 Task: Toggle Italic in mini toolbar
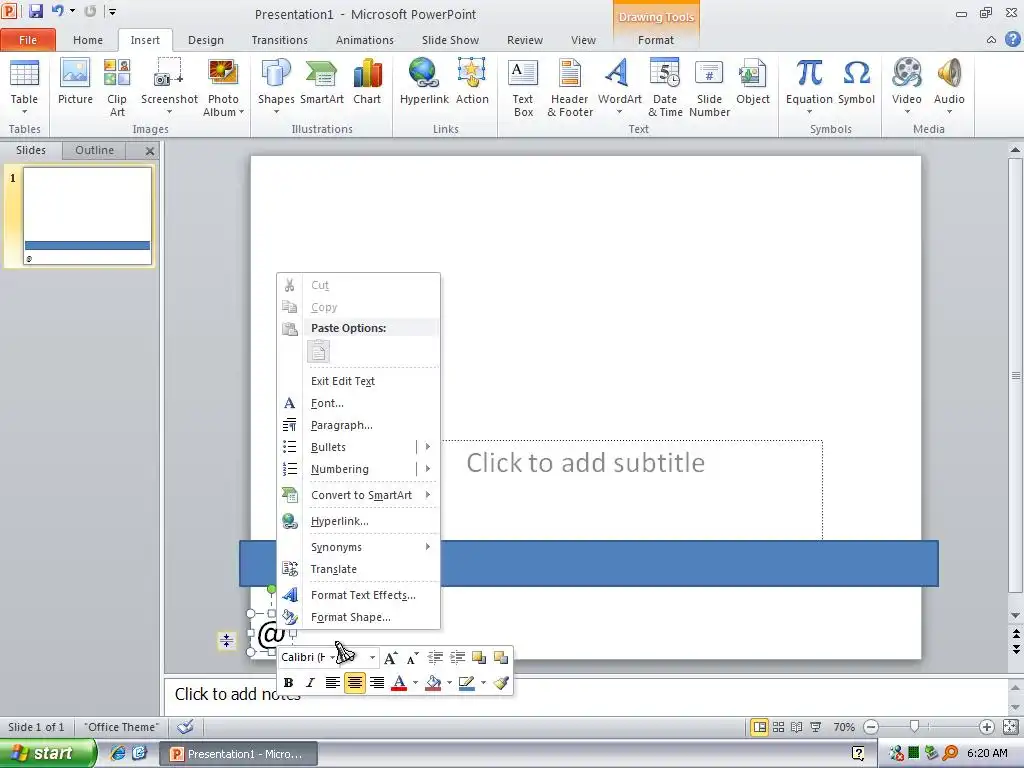point(310,683)
